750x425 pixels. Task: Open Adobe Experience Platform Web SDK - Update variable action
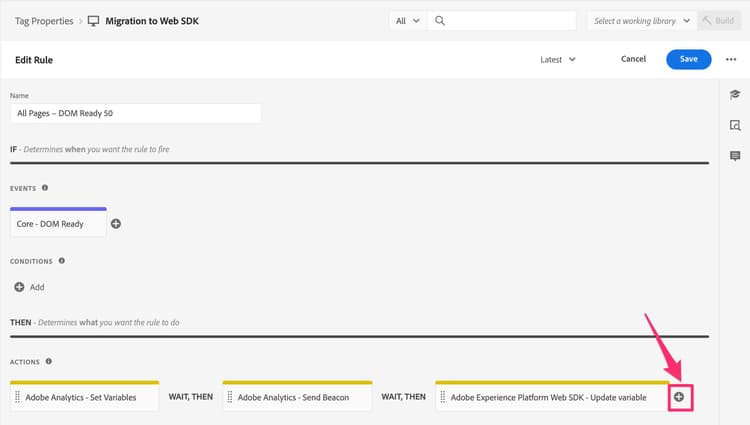coord(552,396)
